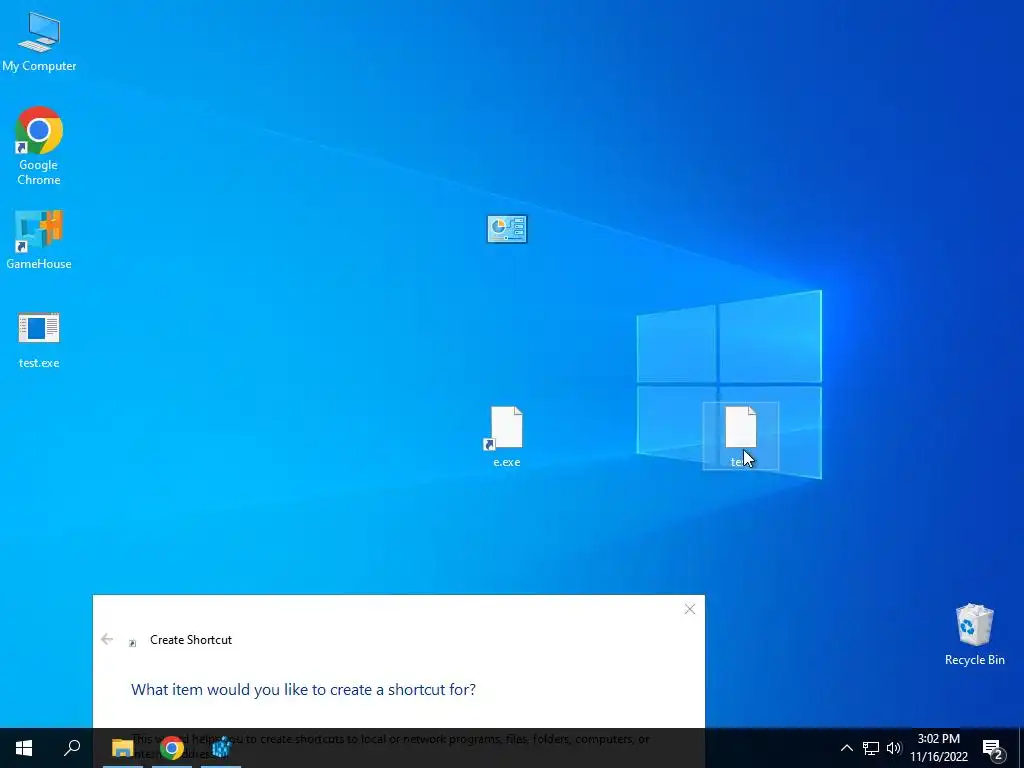Open Chrome from the taskbar

pos(172,748)
